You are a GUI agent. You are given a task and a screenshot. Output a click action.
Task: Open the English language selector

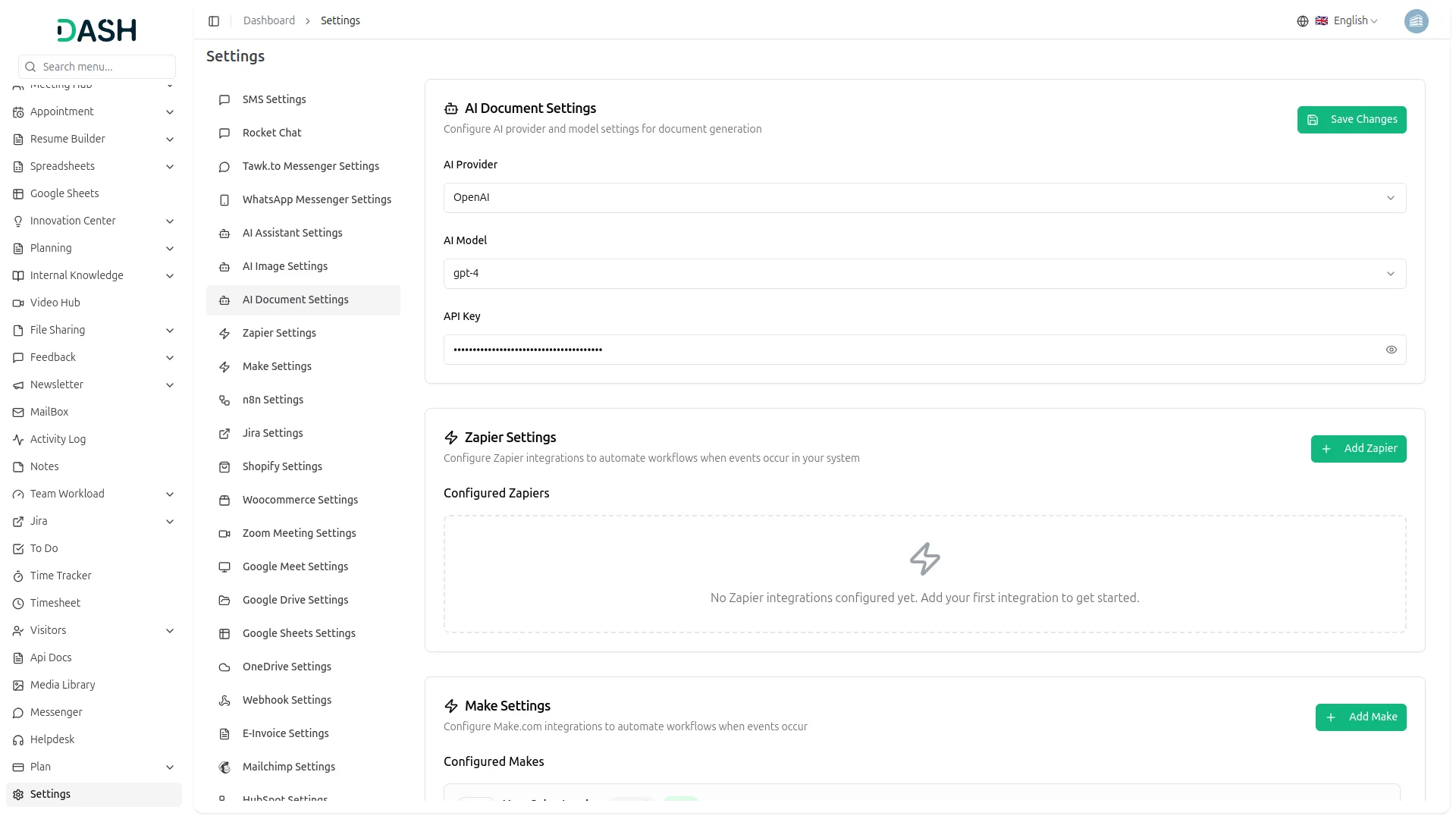tap(1349, 20)
